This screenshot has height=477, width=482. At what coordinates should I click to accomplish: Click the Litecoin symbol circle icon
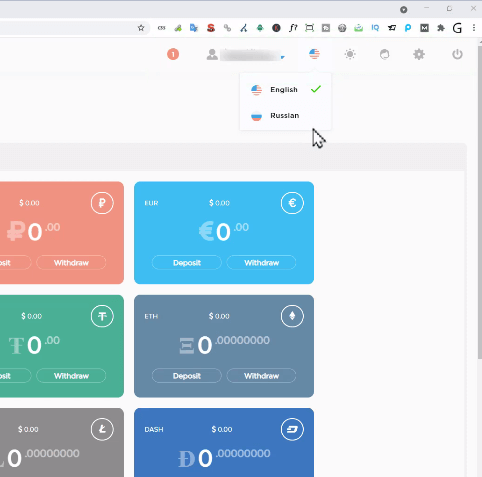point(102,429)
